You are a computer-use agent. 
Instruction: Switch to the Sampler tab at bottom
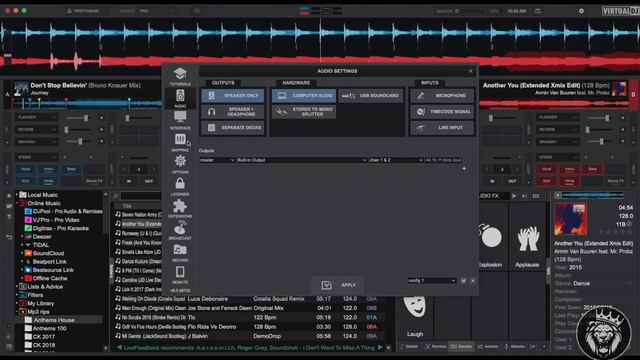[461, 347]
